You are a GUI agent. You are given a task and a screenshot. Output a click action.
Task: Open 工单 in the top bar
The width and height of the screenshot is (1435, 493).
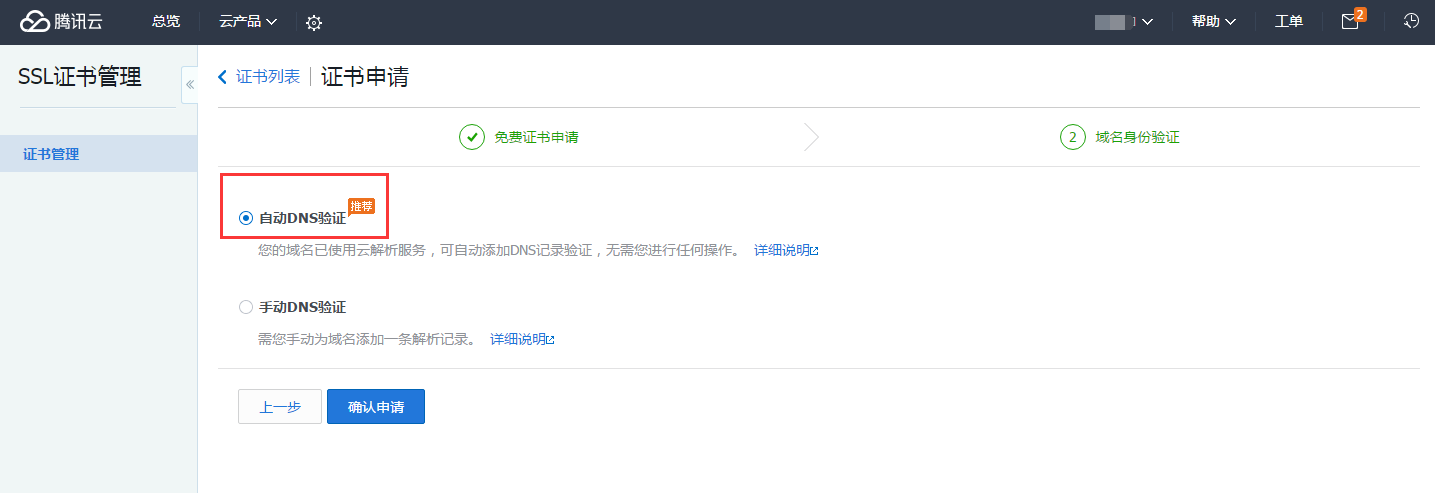[1288, 22]
